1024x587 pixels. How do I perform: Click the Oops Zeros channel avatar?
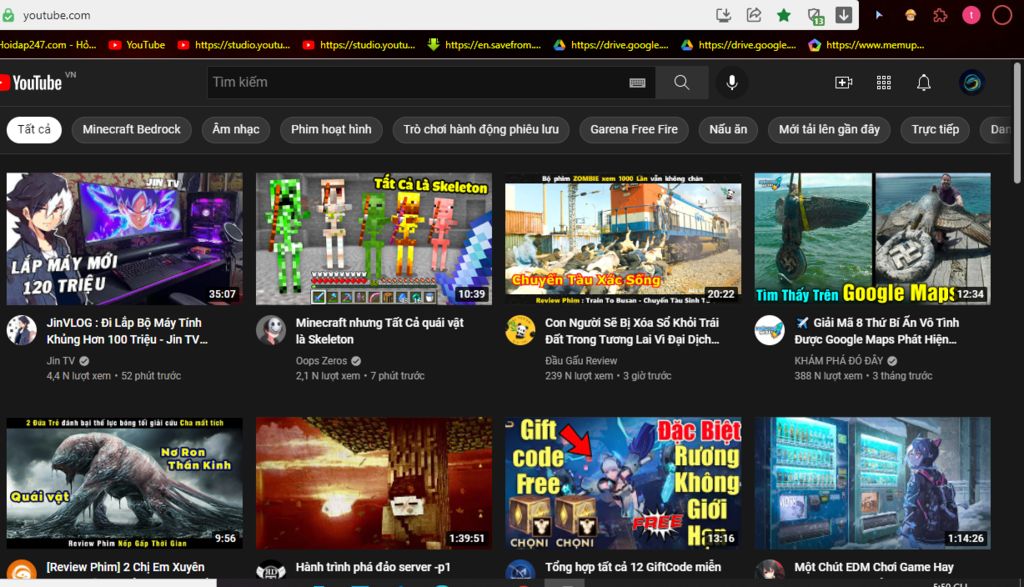(271, 330)
